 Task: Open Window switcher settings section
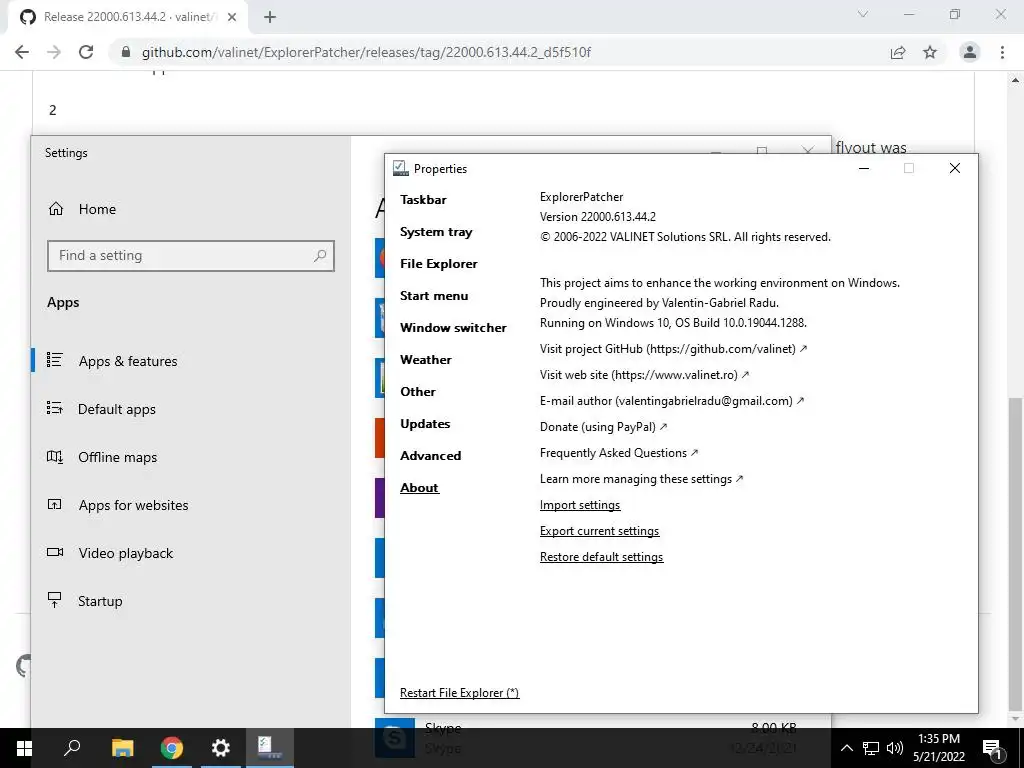[x=453, y=328]
